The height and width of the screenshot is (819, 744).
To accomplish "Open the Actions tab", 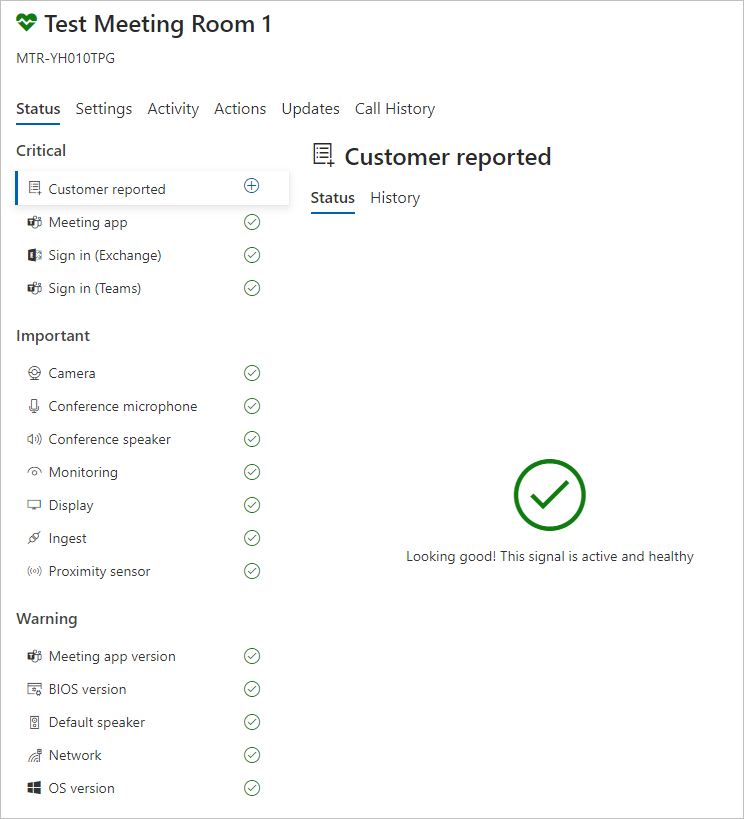I will tap(240, 109).
